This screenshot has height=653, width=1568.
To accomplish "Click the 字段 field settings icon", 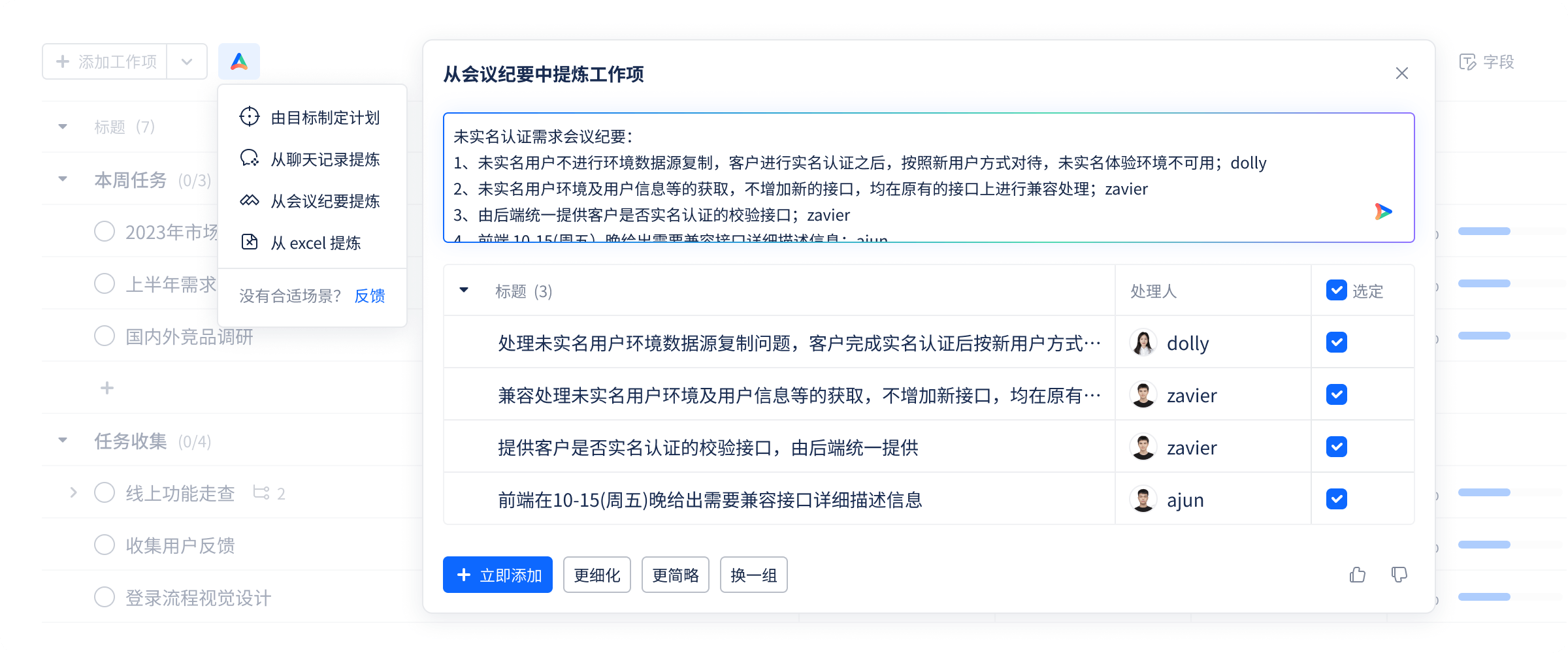I will [1467, 62].
